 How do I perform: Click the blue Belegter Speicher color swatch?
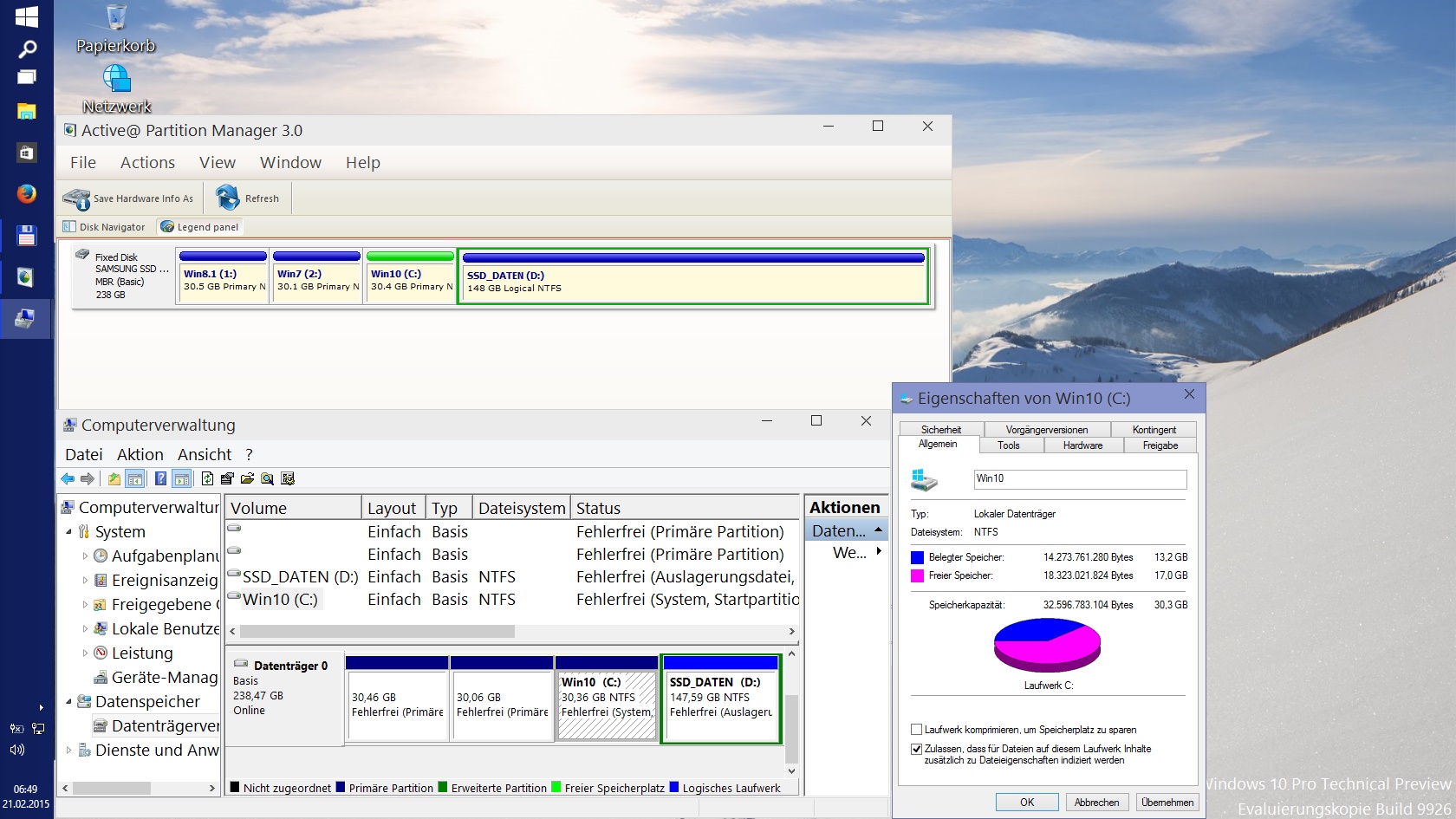[x=917, y=557]
